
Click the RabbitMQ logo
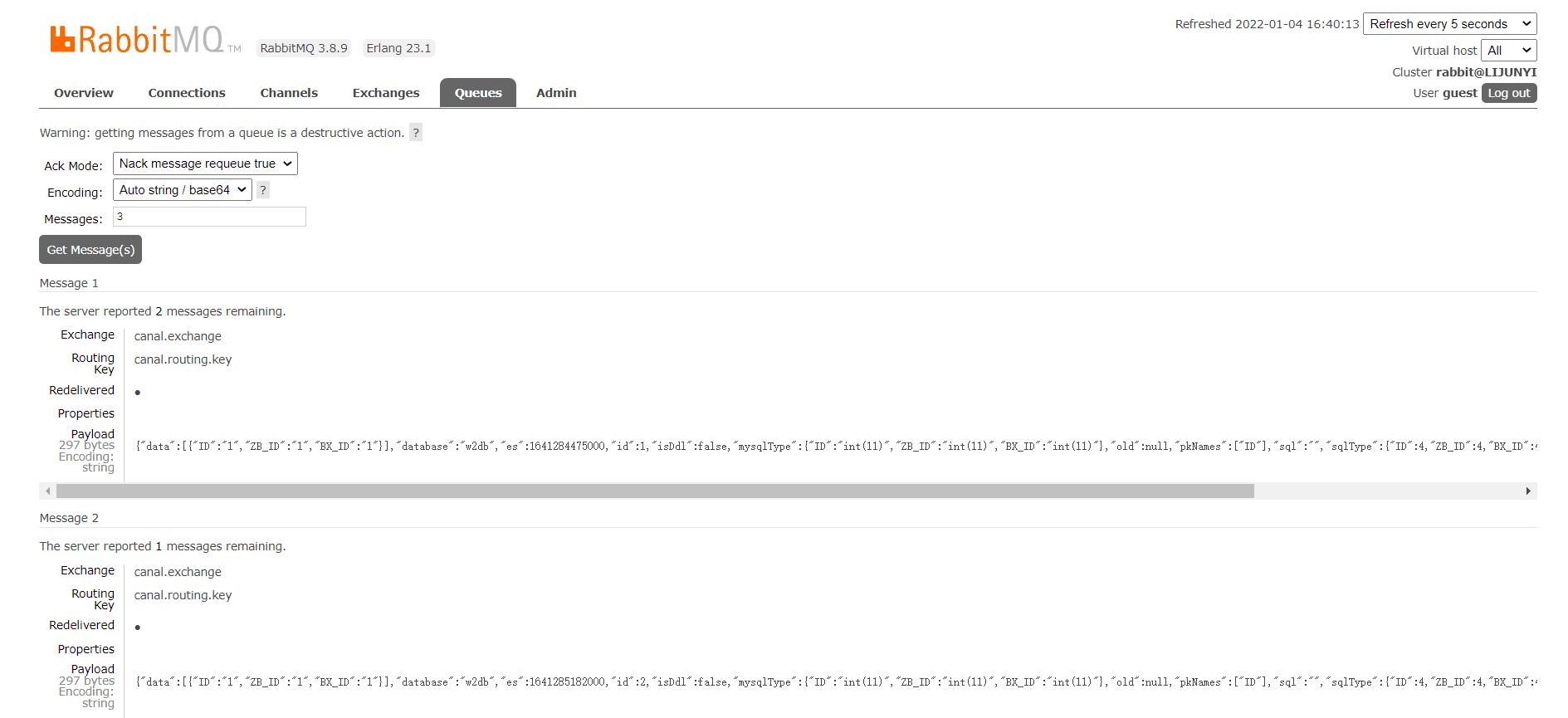(x=137, y=40)
